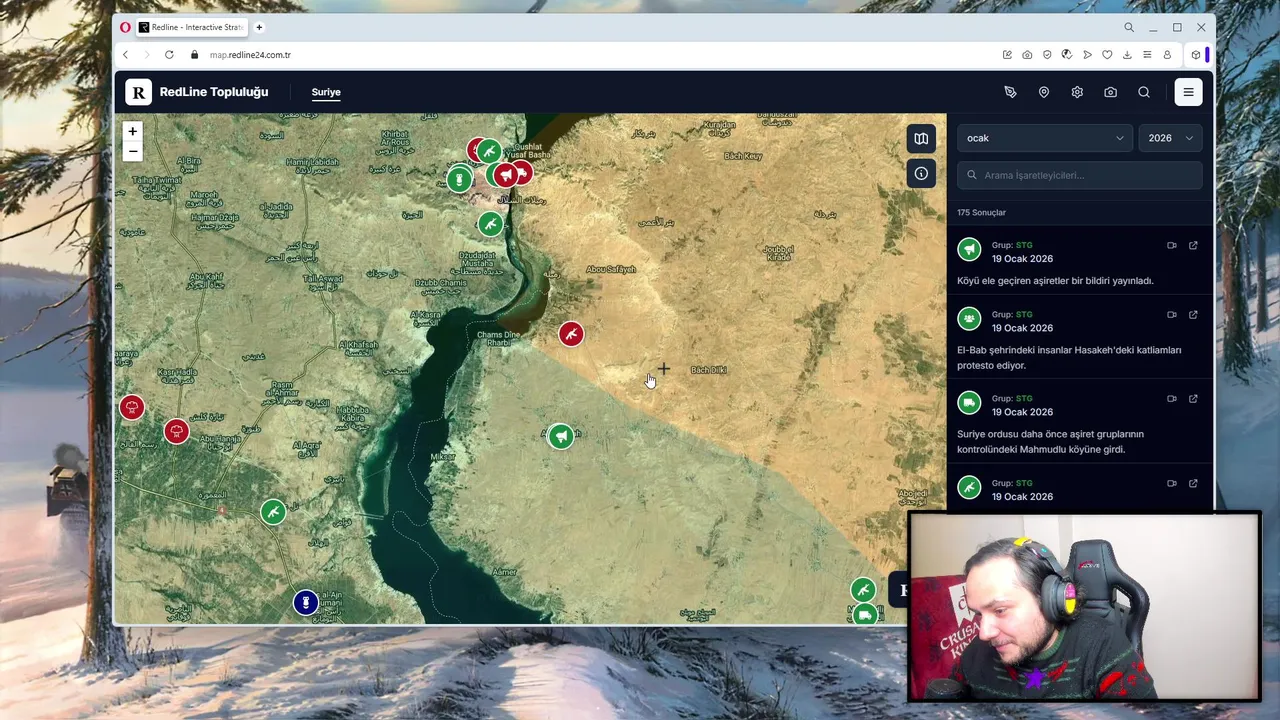This screenshot has height=720, width=1280.
Task: Open the RedLine settings gear
Action: point(1077,92)
